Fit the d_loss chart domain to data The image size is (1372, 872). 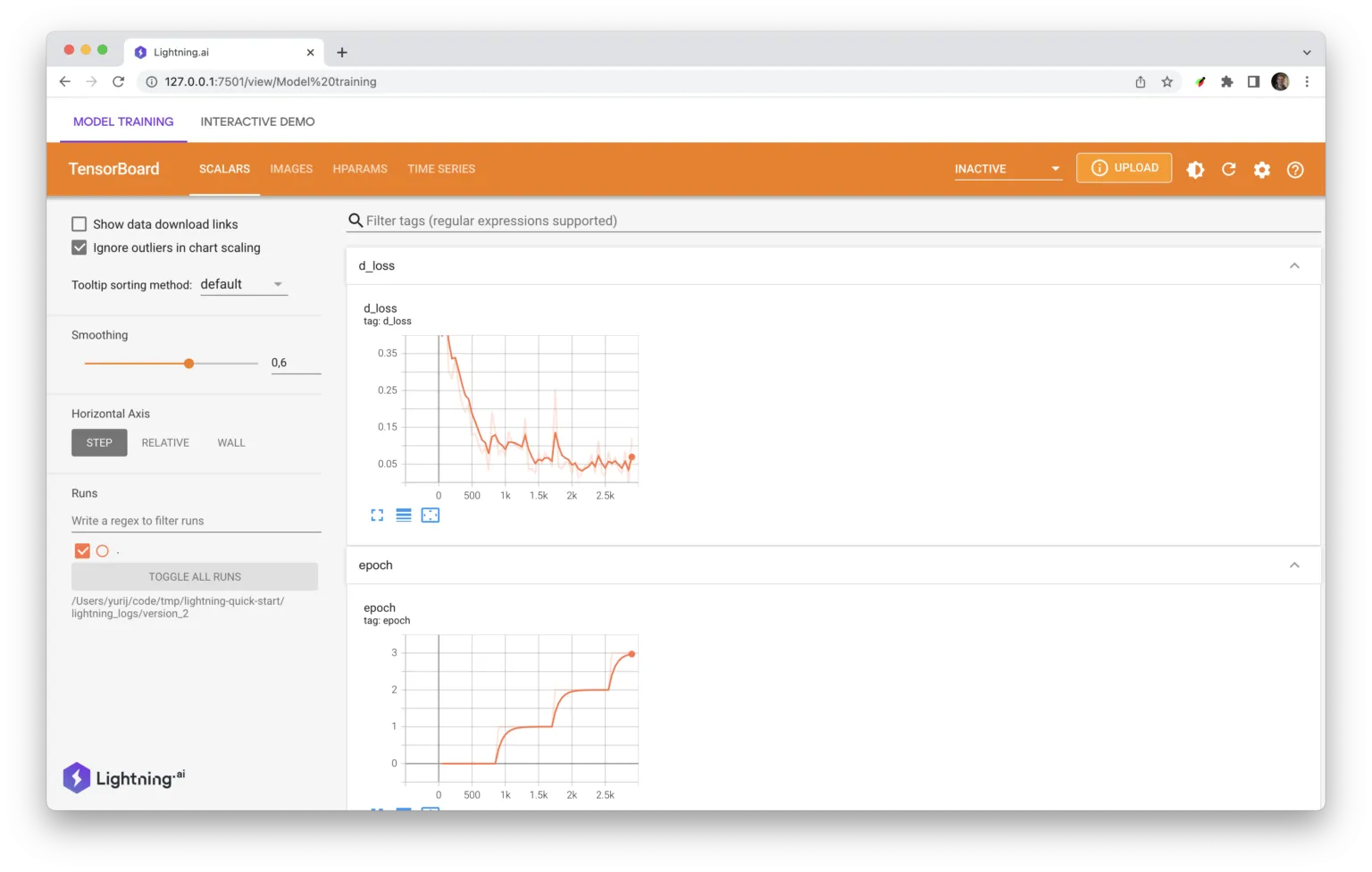431,516
